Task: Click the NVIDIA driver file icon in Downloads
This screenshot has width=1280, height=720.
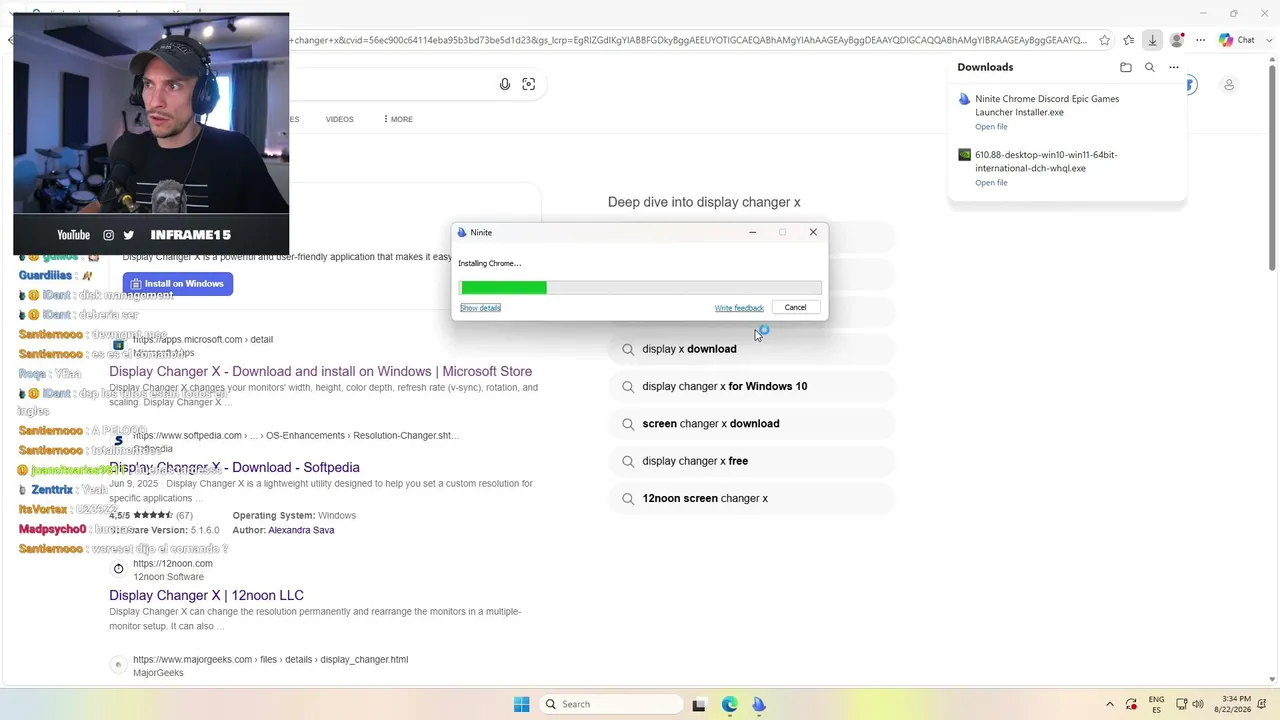Action: pyautogui.click(x=964, y=155)
